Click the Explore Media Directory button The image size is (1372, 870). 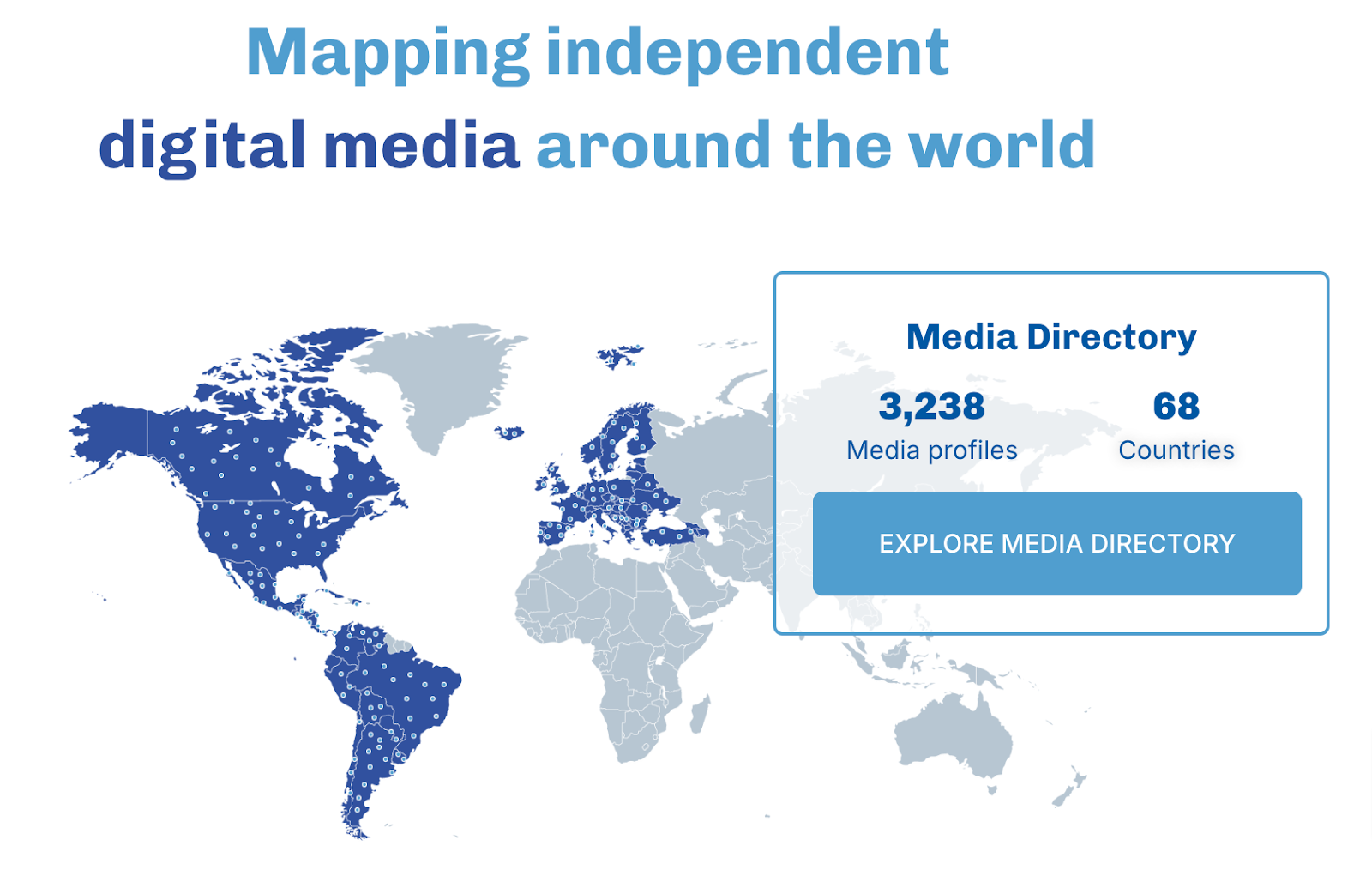[x=1056, y=543]
